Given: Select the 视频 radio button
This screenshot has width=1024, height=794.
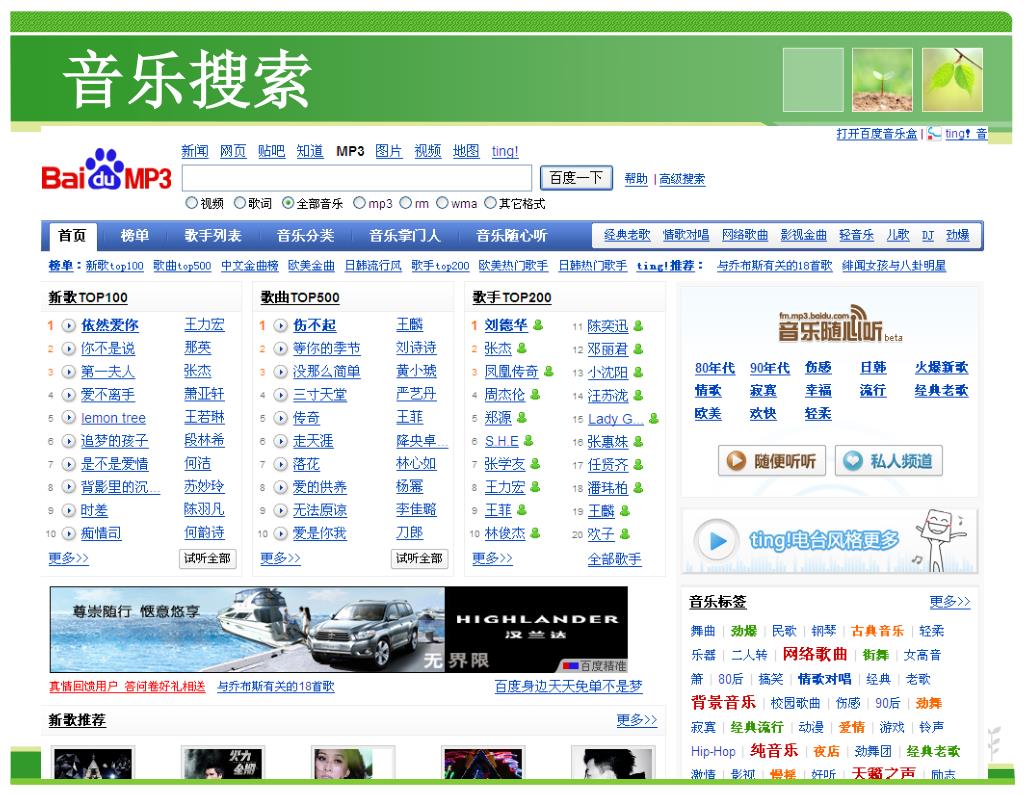Looking at the screenshot, I should tap(191, 203).
